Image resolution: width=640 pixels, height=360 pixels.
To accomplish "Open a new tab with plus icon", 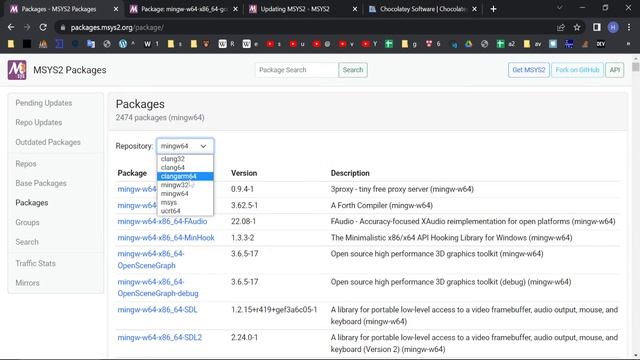I will (x=493, y=9).
